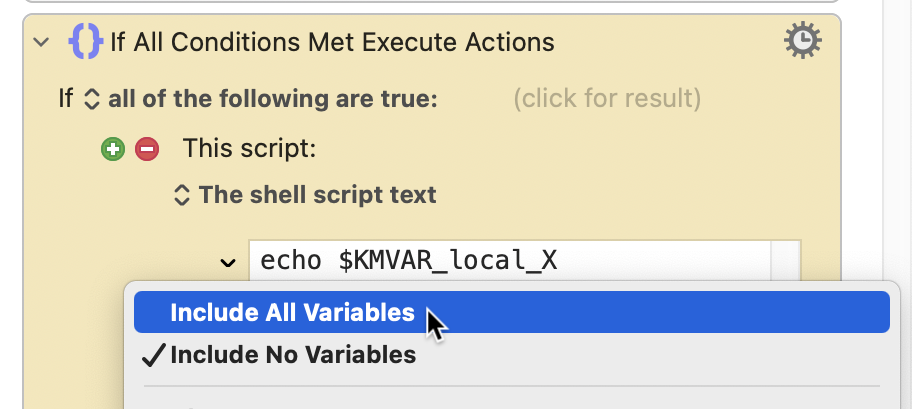Select Include All Variables menu item
912x409 pixels.
click(x=512, y=312)
